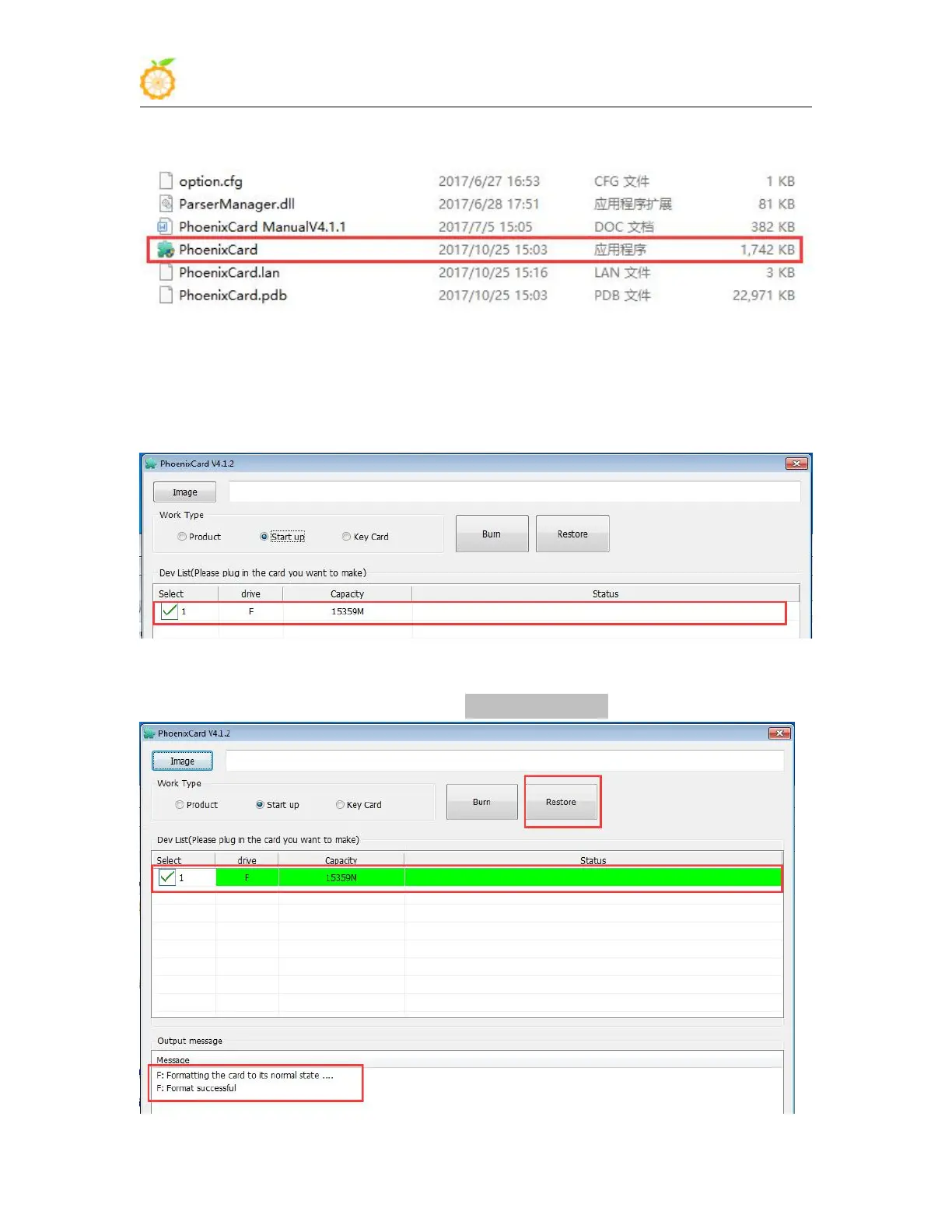The height and width of the screenshot is (1232, 952).
Task: Click image path field in upper window
Action: 514,492
